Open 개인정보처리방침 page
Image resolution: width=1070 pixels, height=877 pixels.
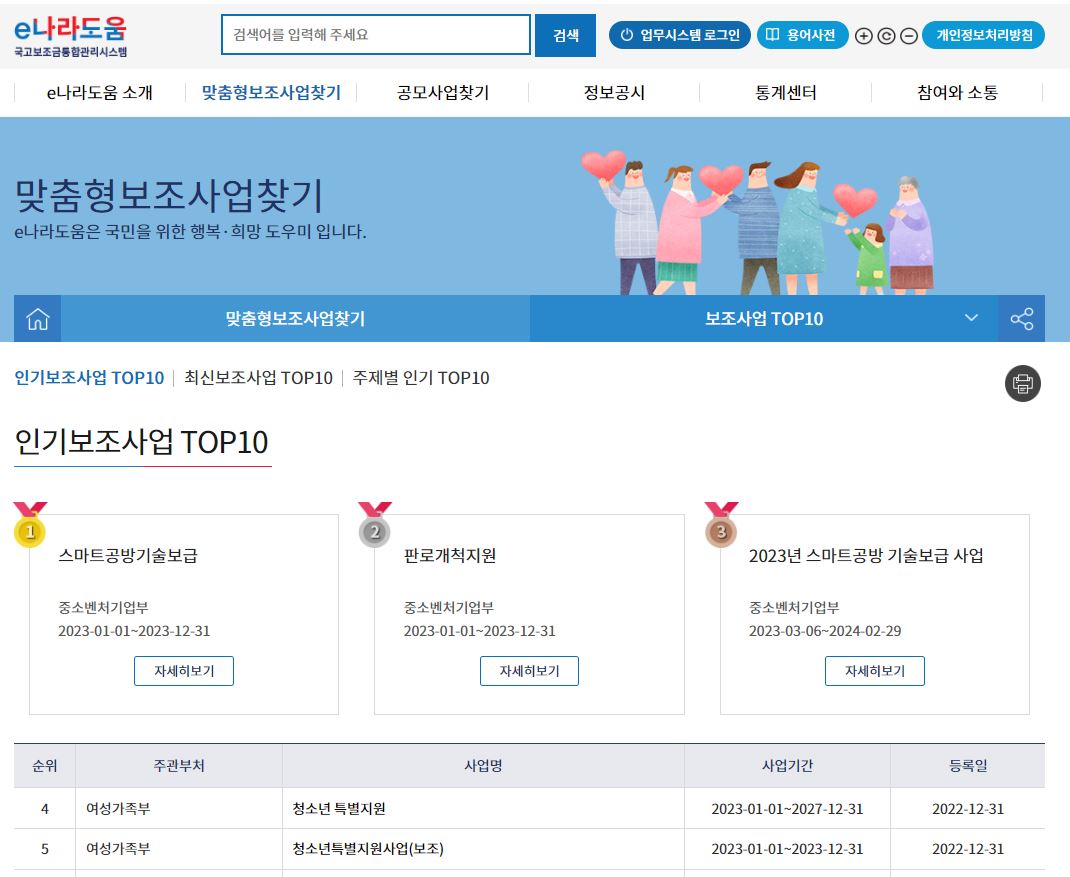coord(983,36)
